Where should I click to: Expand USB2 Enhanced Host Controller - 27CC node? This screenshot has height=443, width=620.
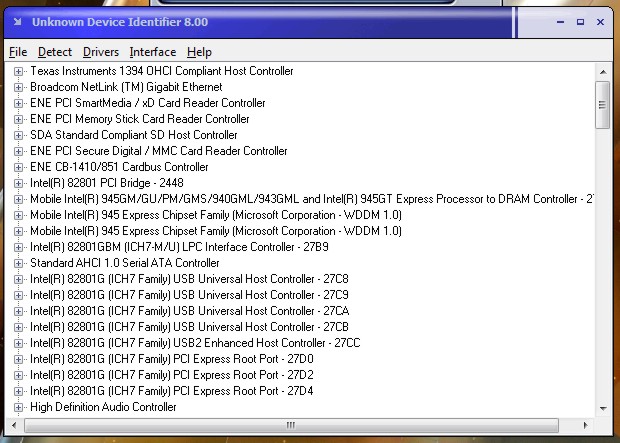(x=18, y=343)
